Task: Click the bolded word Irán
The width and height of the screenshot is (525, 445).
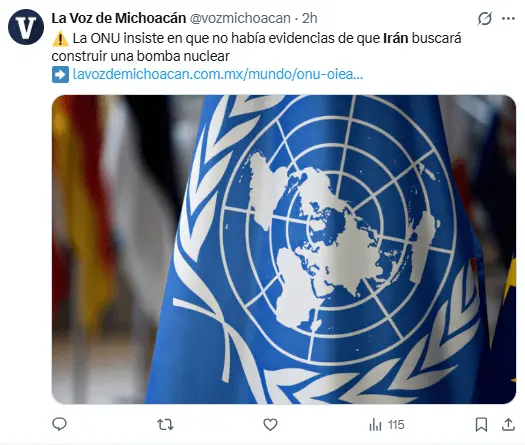Action: [395, 38]
